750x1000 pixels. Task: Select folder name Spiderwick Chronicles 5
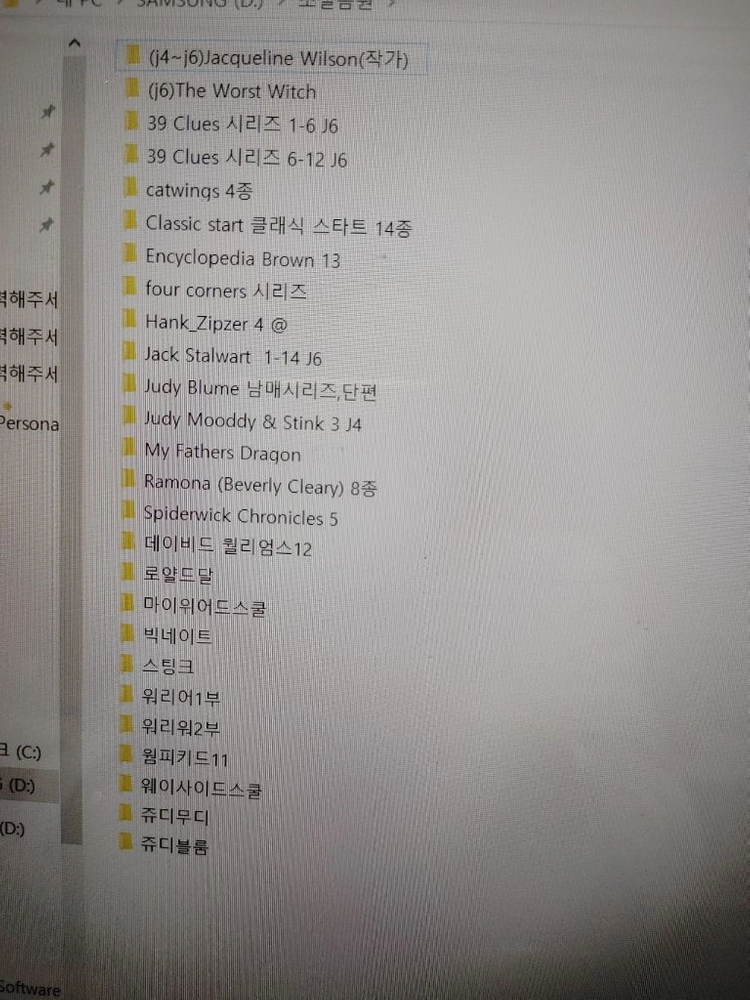coord(240,516)
